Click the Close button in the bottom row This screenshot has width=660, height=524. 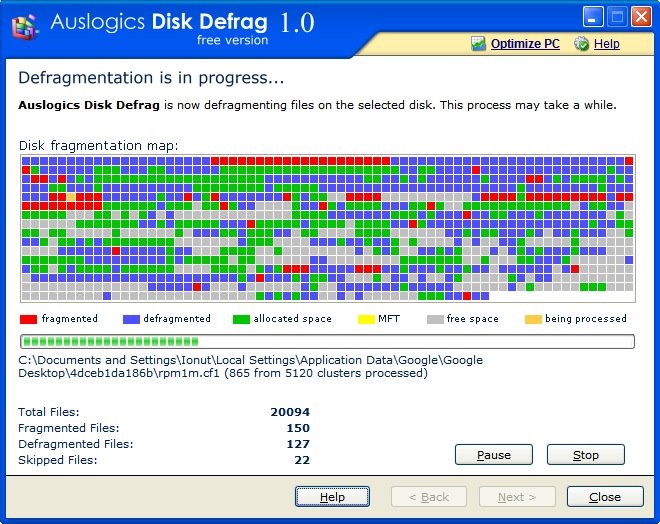(604, 497)
